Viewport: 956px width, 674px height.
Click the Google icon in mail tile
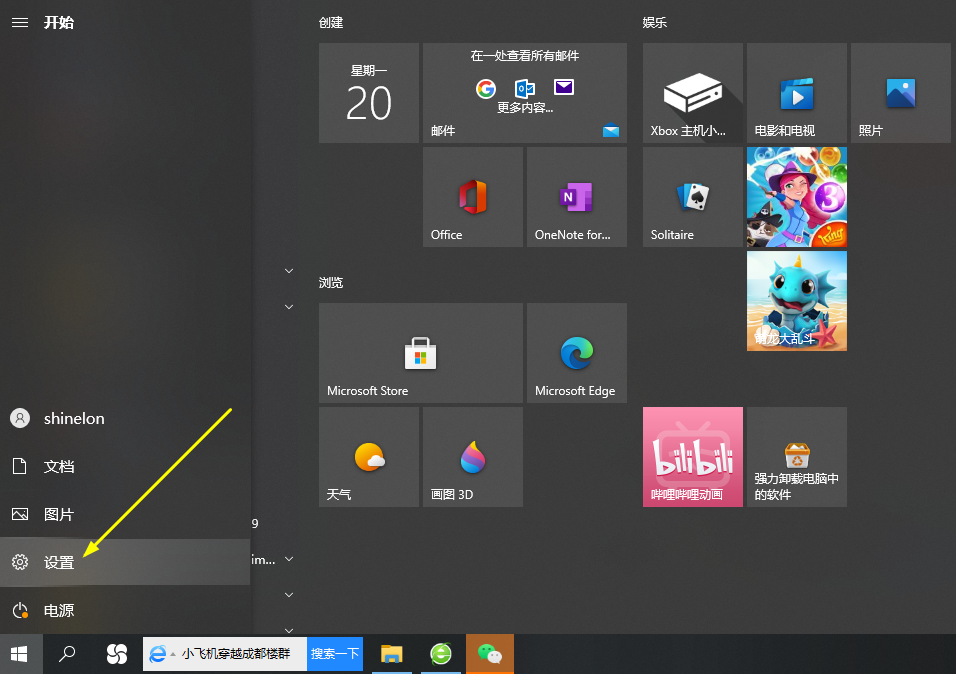click(x=486, y=89)
